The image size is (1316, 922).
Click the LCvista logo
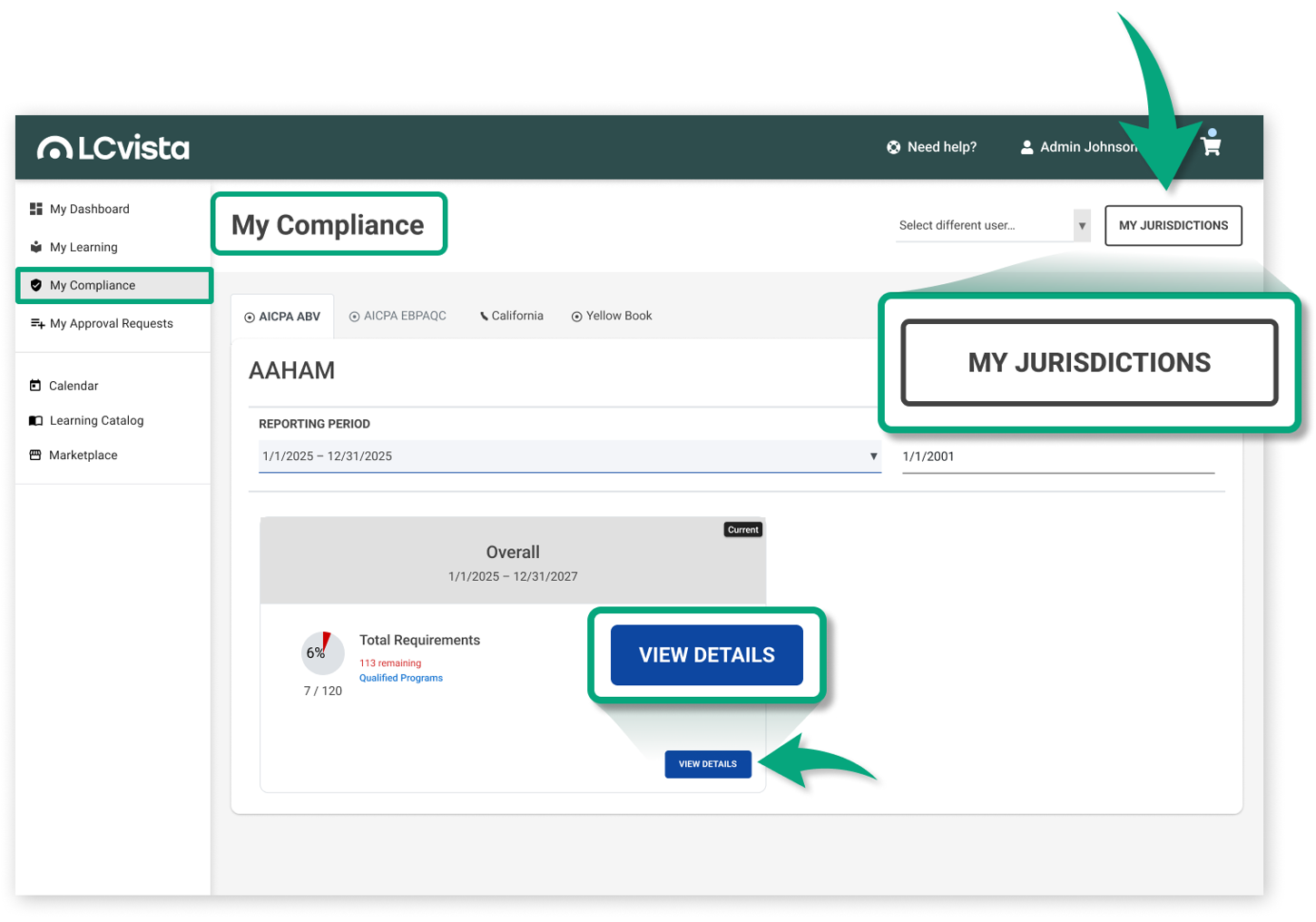point(113,147)
